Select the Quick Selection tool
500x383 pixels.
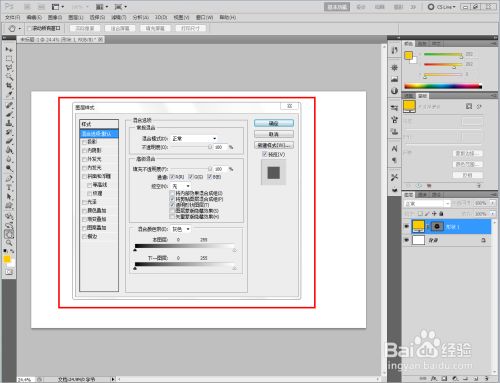(9, 77)
